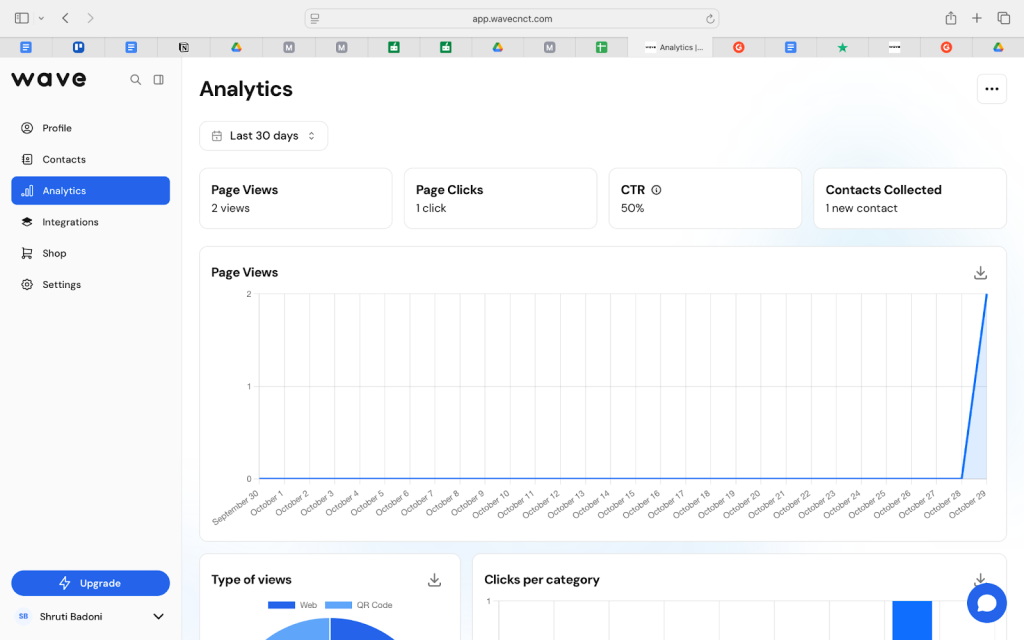
Task: Expand the Shruti Badoni account menu
Action: click(157, 617)
